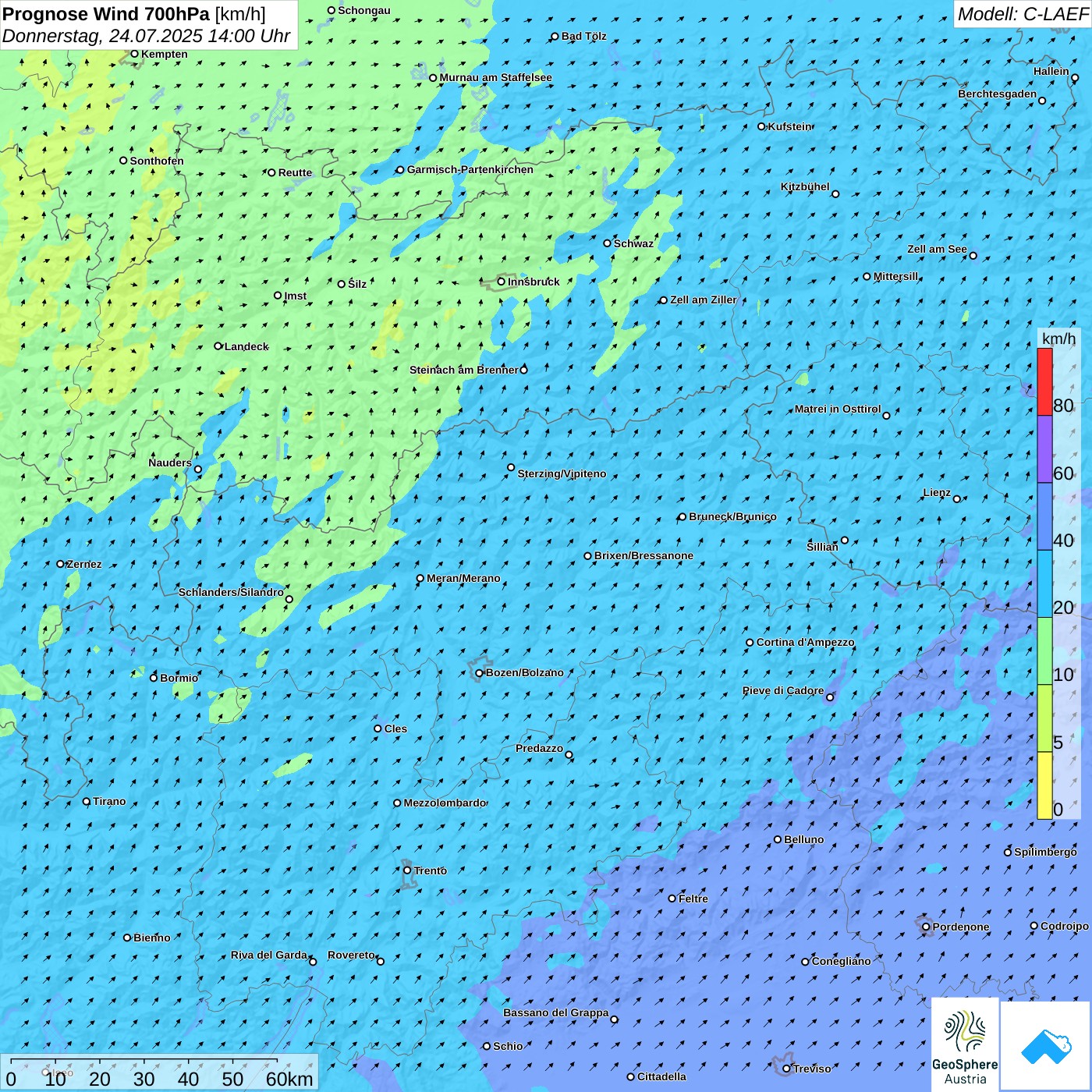The width and height of the screenshot is (1092, 1092).
Task: Click the 'Bruneck/Brunico' label
Action: pyautogui.click(x=732, y=516)
